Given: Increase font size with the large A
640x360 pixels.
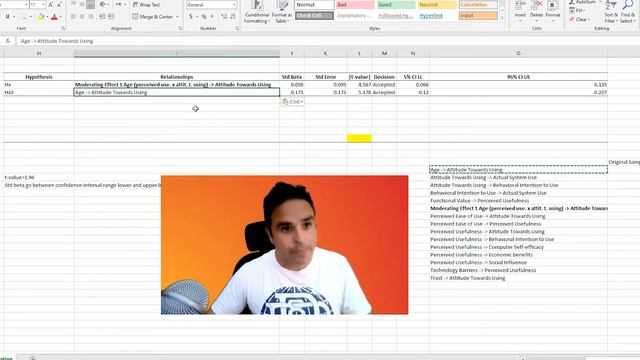Looking at the screenshot, I should (51, 4).
